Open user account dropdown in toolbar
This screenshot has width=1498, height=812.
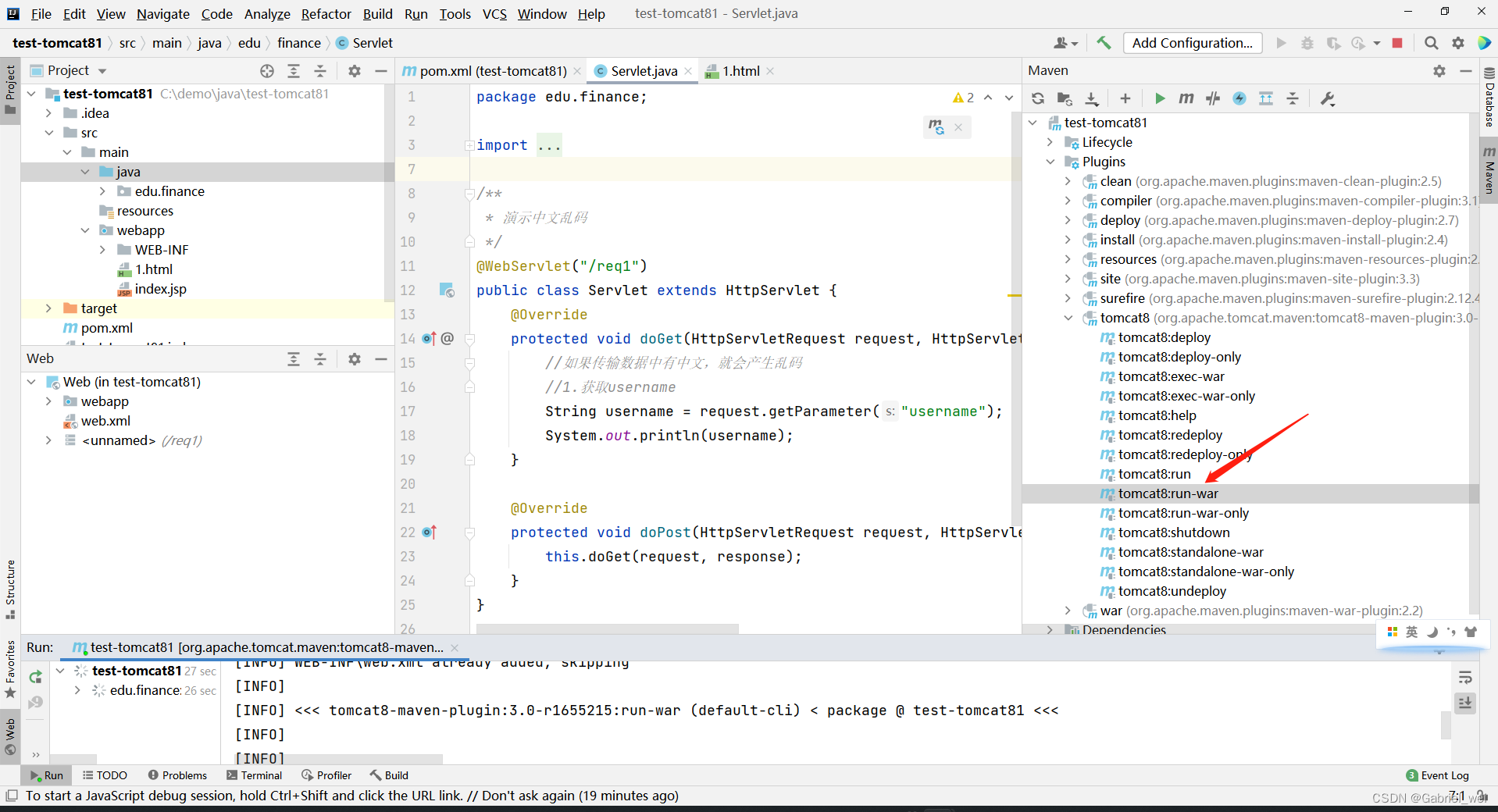pos(1065,43)
